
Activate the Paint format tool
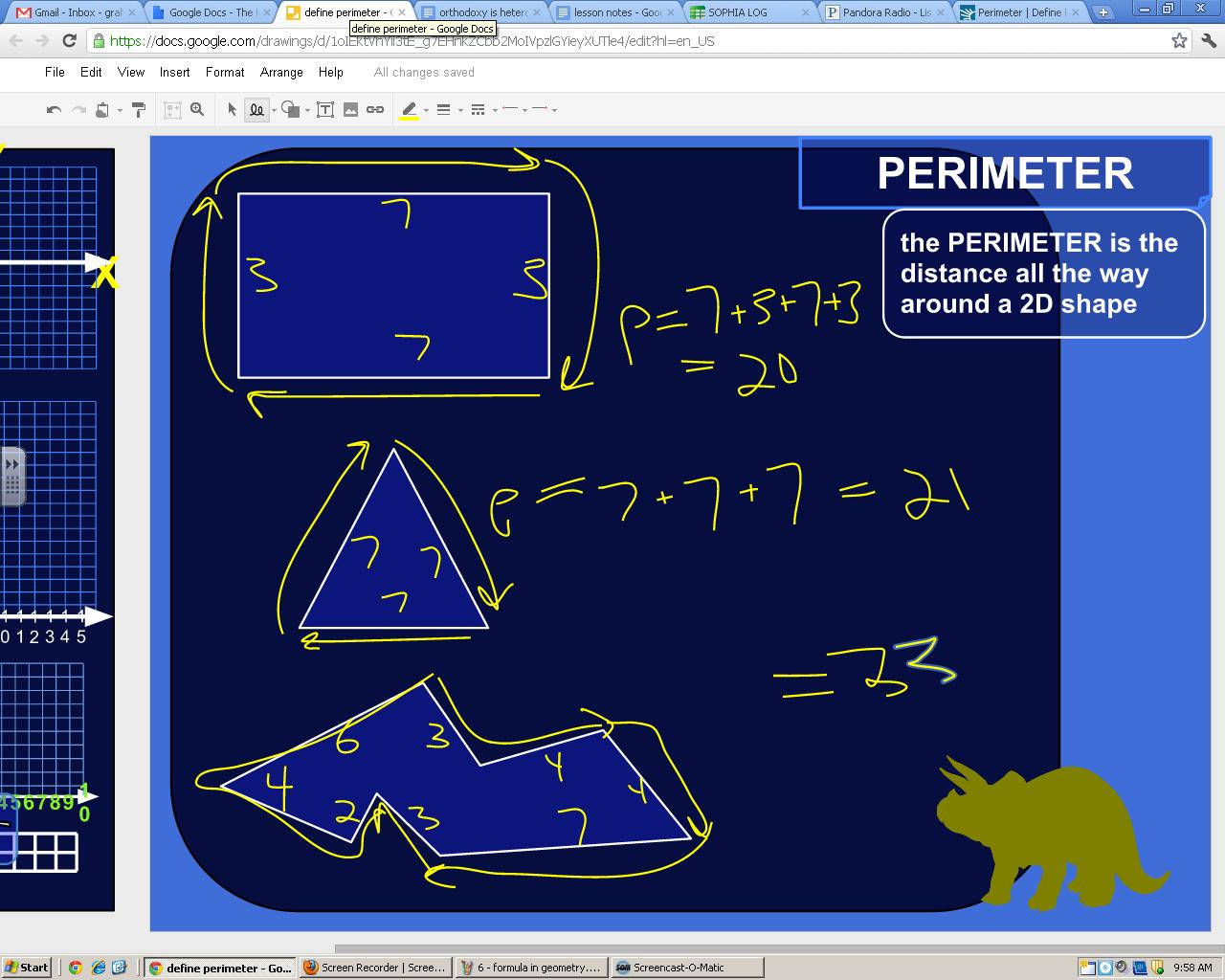(137, 109)
